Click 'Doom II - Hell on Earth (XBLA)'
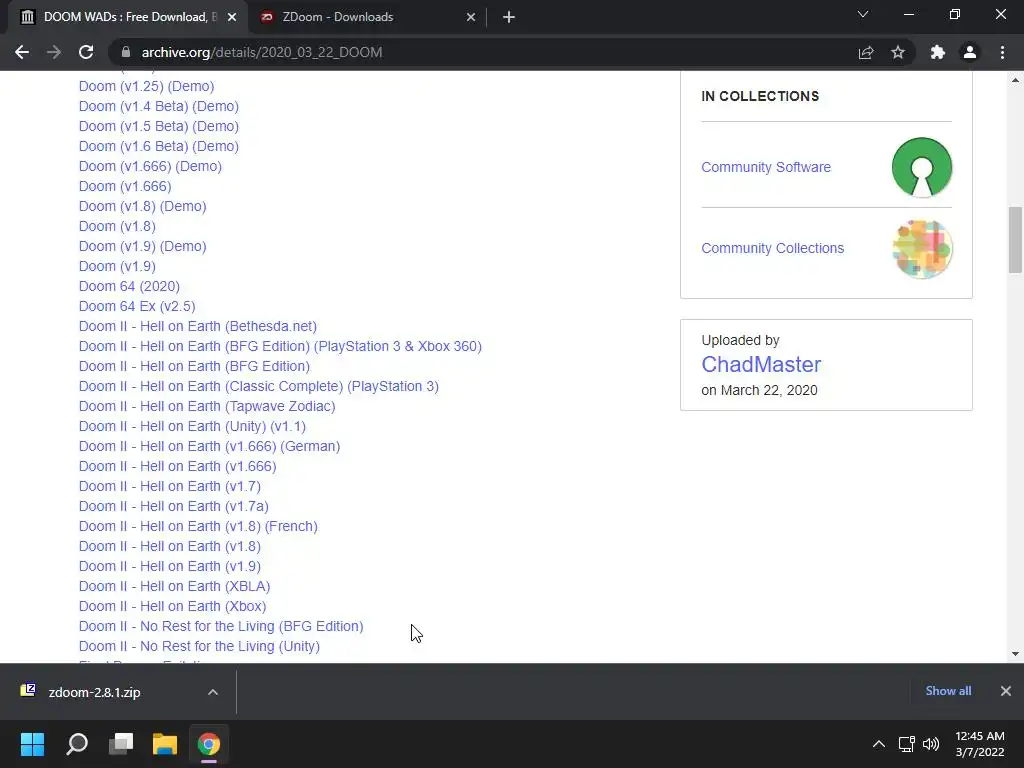The width and height of the screenshot is (1024, 768). [174, 586]
